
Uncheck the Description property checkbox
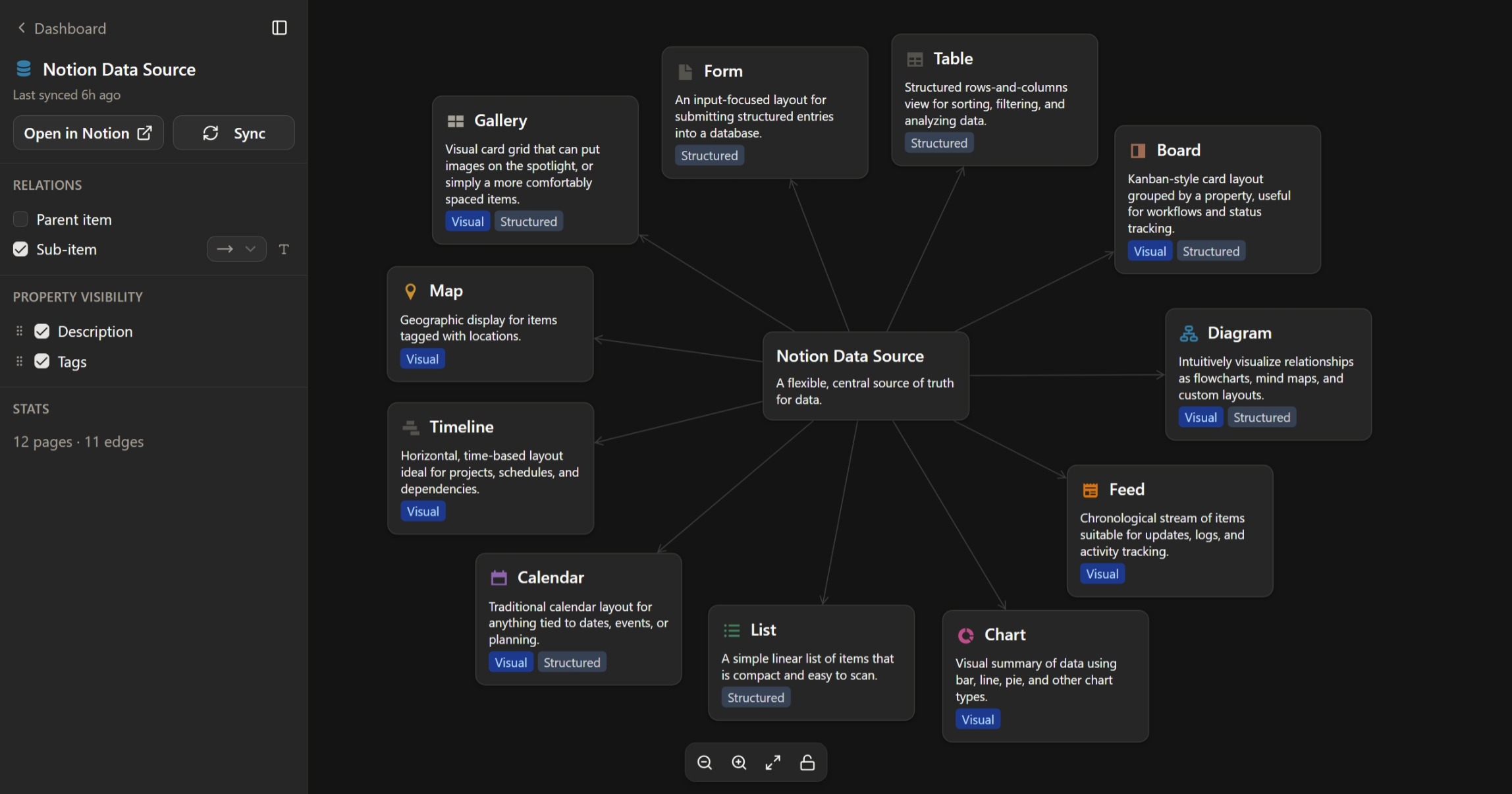click(42, 331)
